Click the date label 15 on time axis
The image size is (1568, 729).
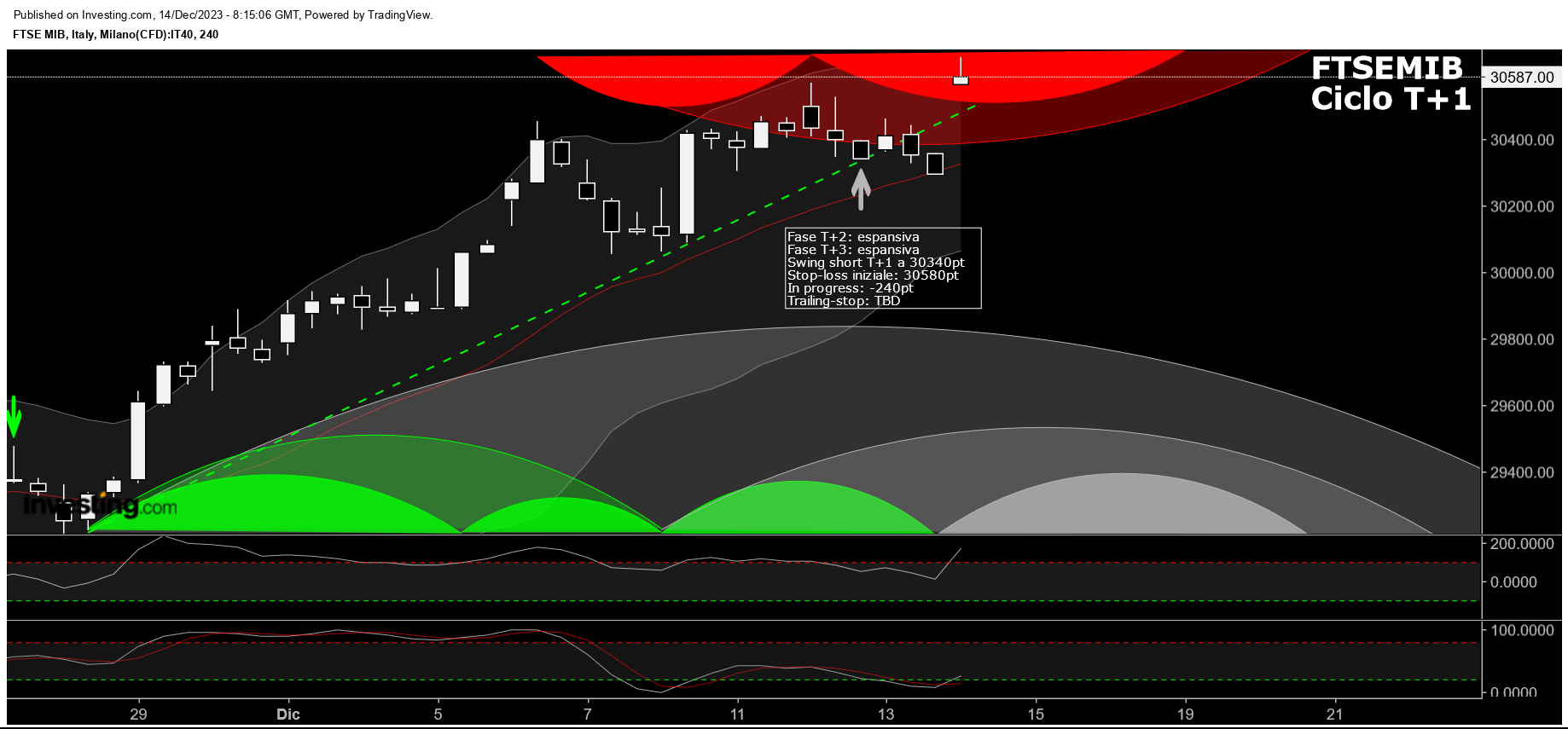(1036, 714)
